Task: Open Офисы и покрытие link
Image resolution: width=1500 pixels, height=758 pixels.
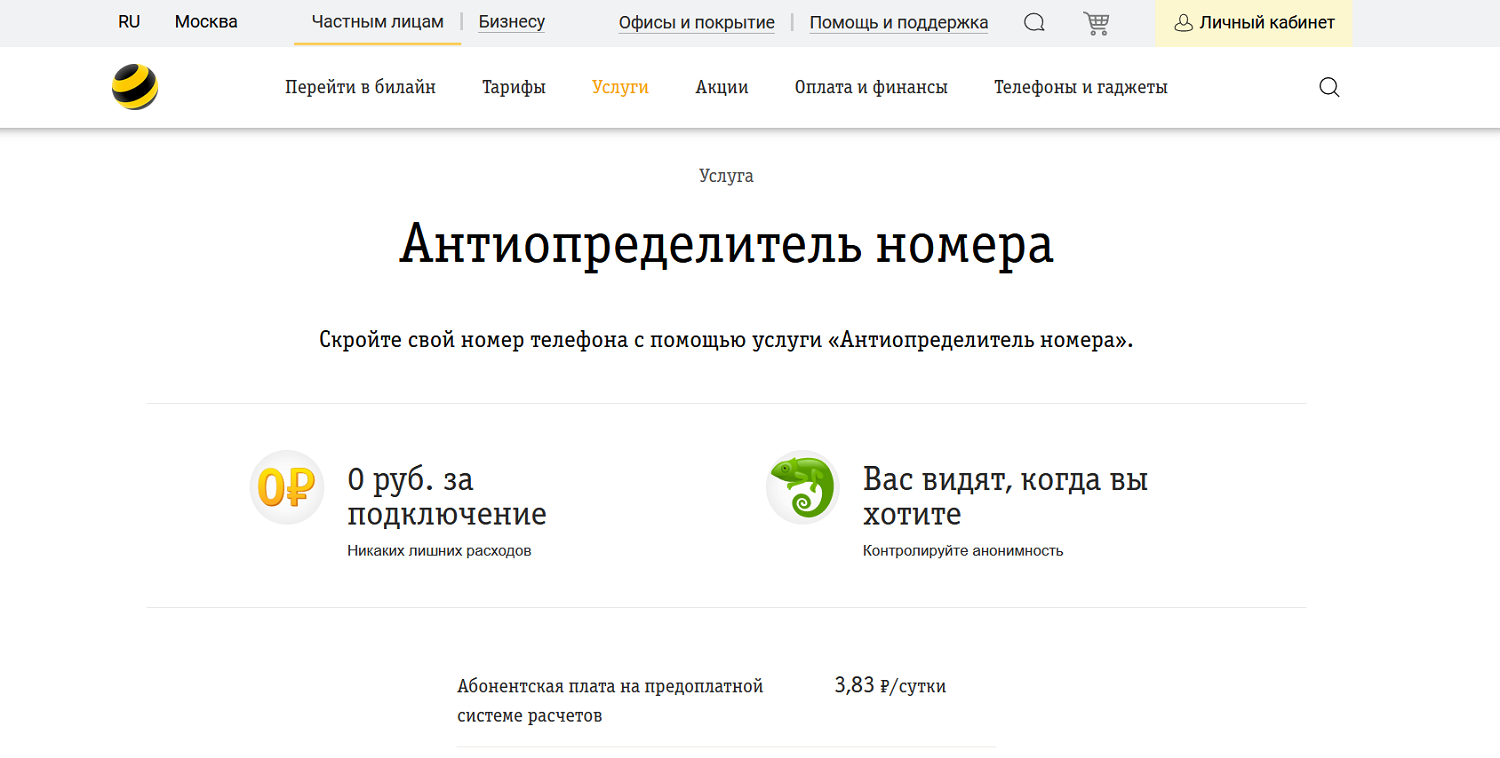Action: [x=697, y=23]
